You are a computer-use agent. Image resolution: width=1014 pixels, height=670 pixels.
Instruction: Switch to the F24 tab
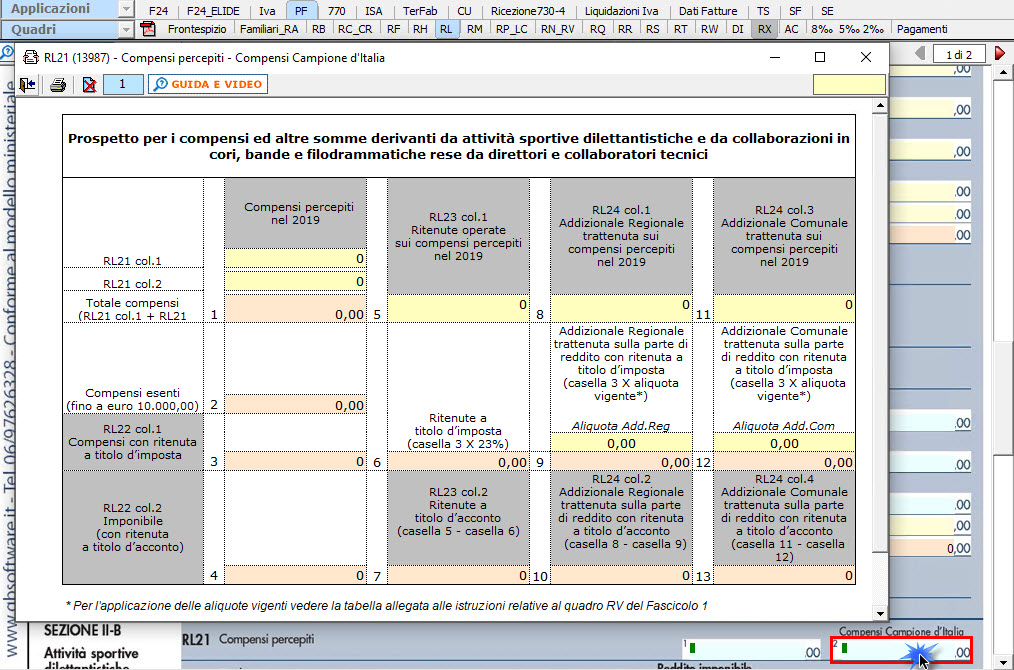158,11
